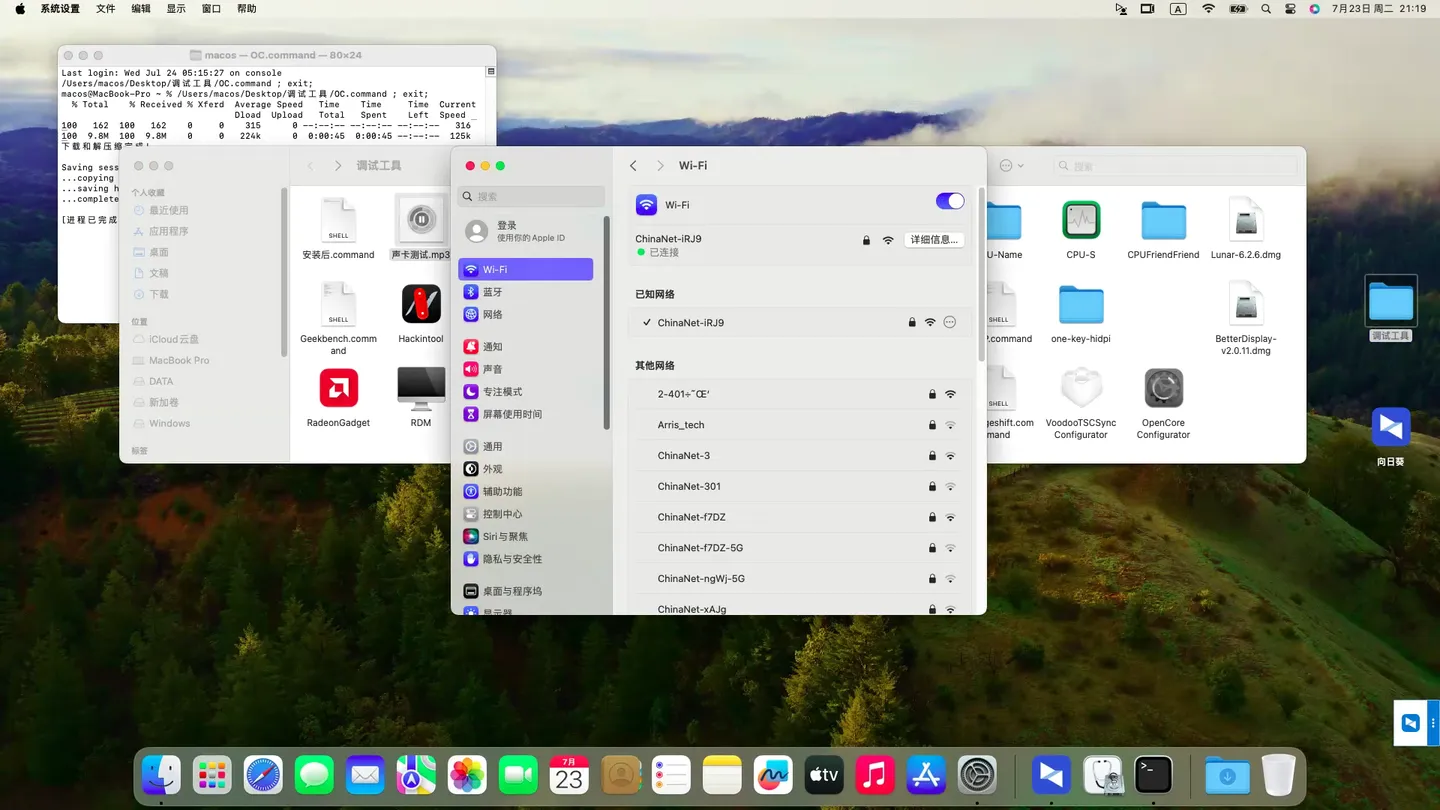Click the 详细信息 button for ChinaNet-iRJ9

pos(933,240)
